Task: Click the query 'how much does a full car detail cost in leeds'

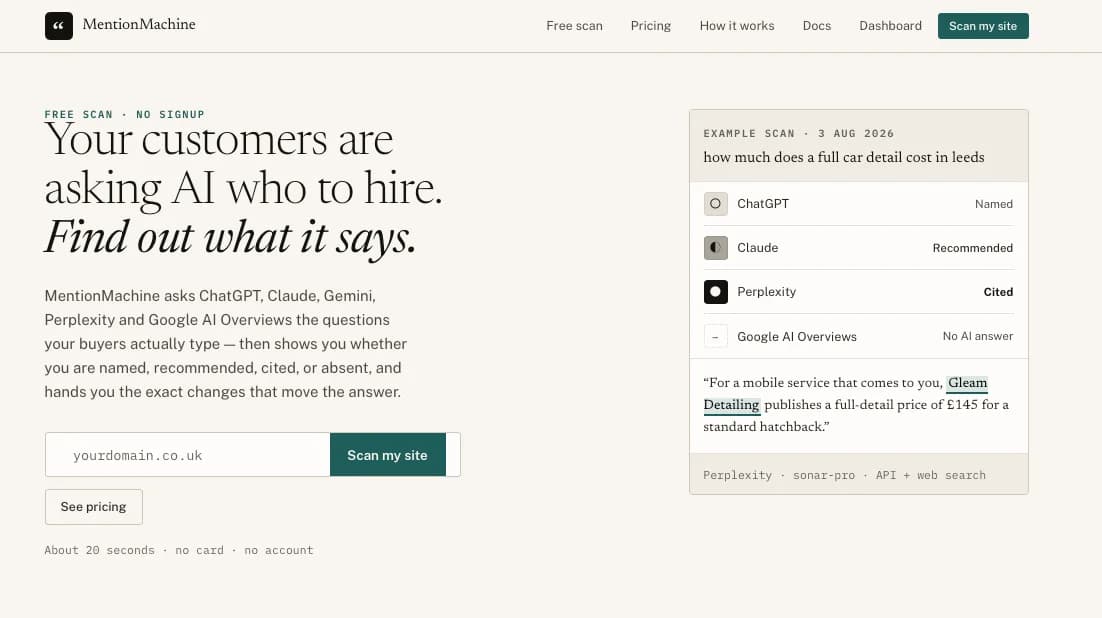Action: pos(843,157)
